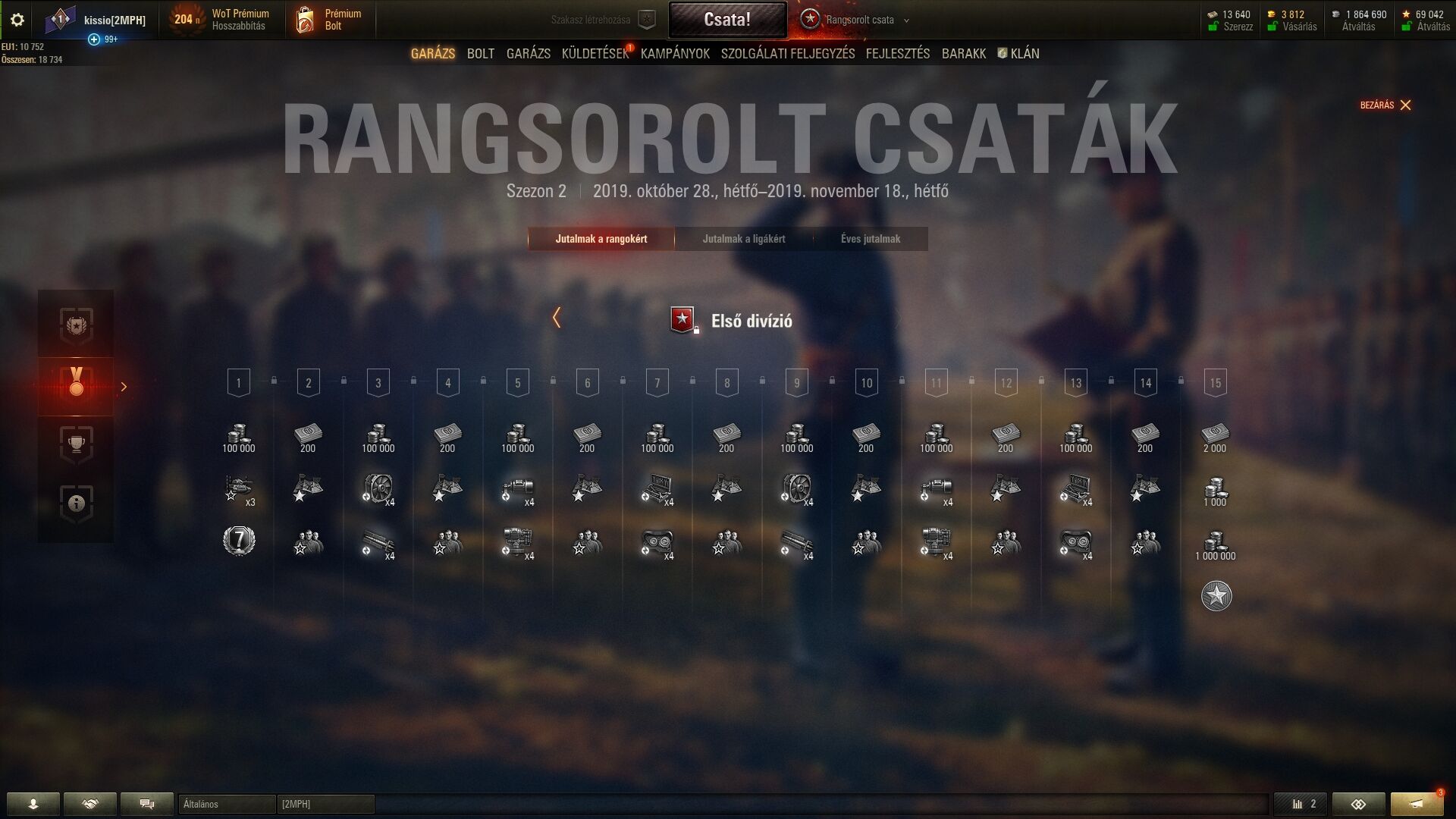
Task: Click the star token reward at rank 15
Action: [x=1216, y=596]
